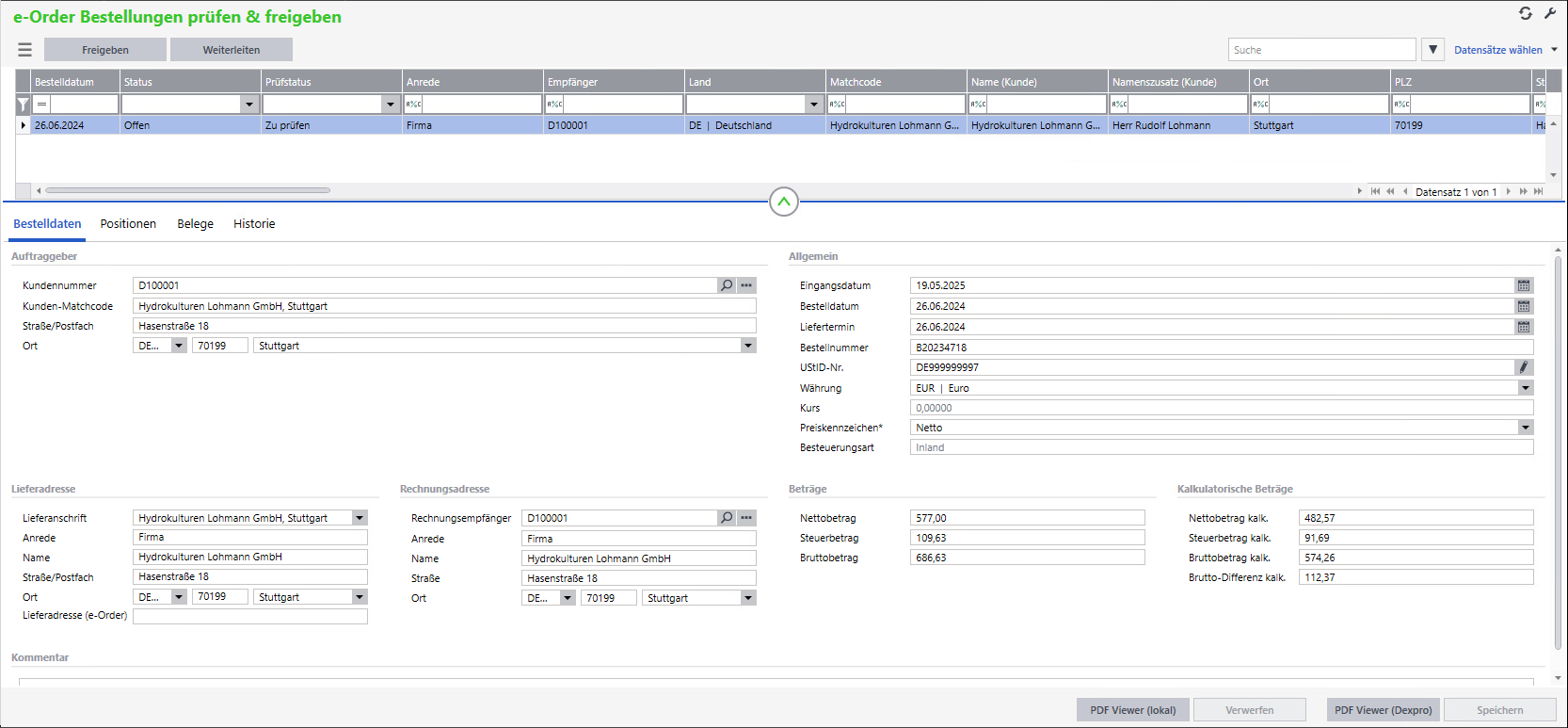Open the Datensätze wählen menu

pos(1504,50)
